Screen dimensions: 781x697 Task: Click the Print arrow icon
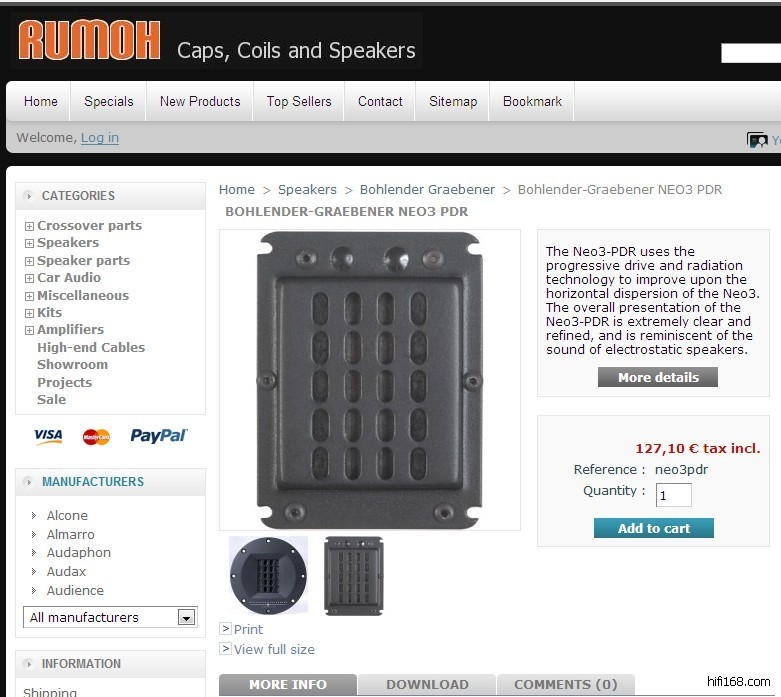click(225, 628)
